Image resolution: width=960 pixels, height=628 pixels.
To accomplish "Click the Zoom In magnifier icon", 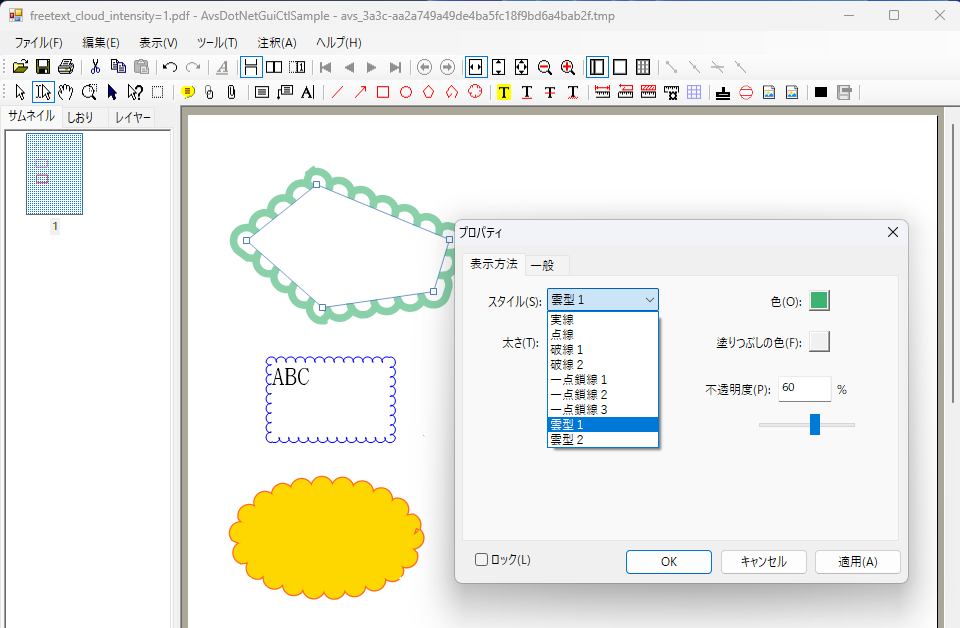I will (568, 67).
